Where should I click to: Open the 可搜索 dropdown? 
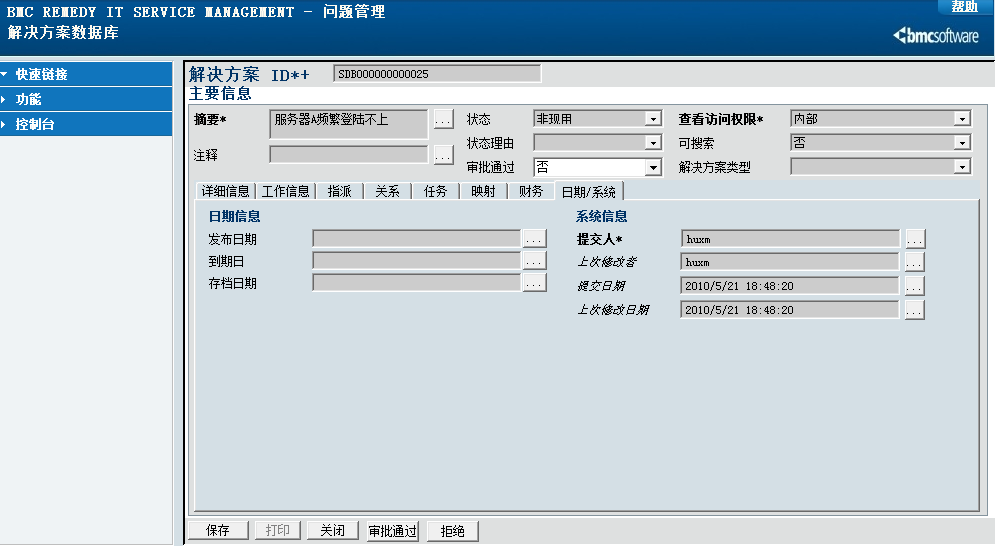[x=963, y=143]
